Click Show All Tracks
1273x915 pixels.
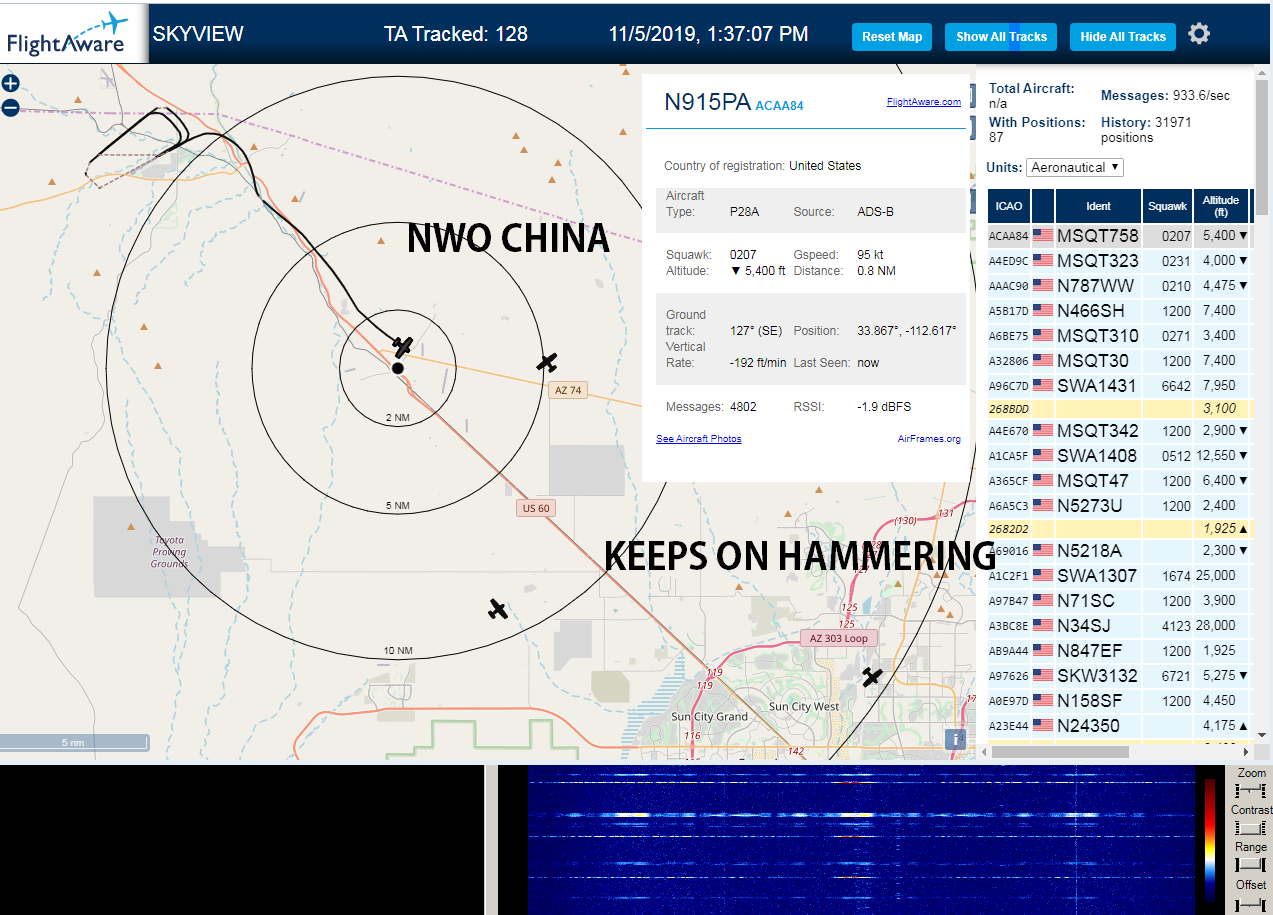tap(1001, 37)
